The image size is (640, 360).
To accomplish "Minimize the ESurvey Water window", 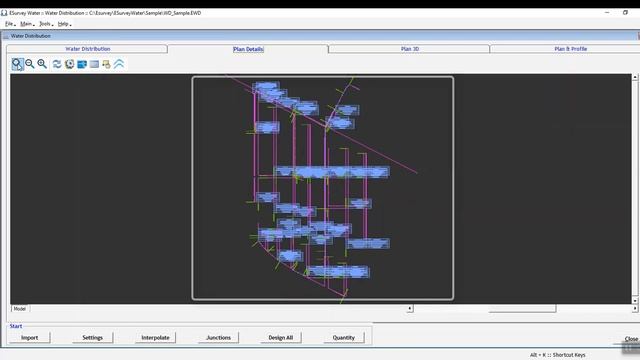I will (607, 13).
